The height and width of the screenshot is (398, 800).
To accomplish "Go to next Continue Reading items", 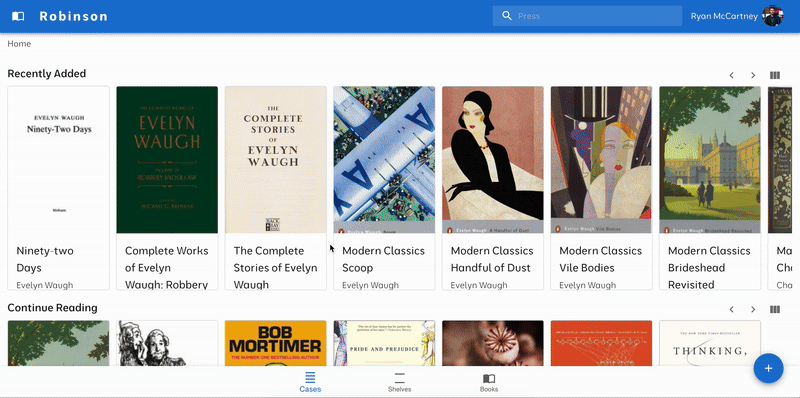I will (x=753, y=309).
